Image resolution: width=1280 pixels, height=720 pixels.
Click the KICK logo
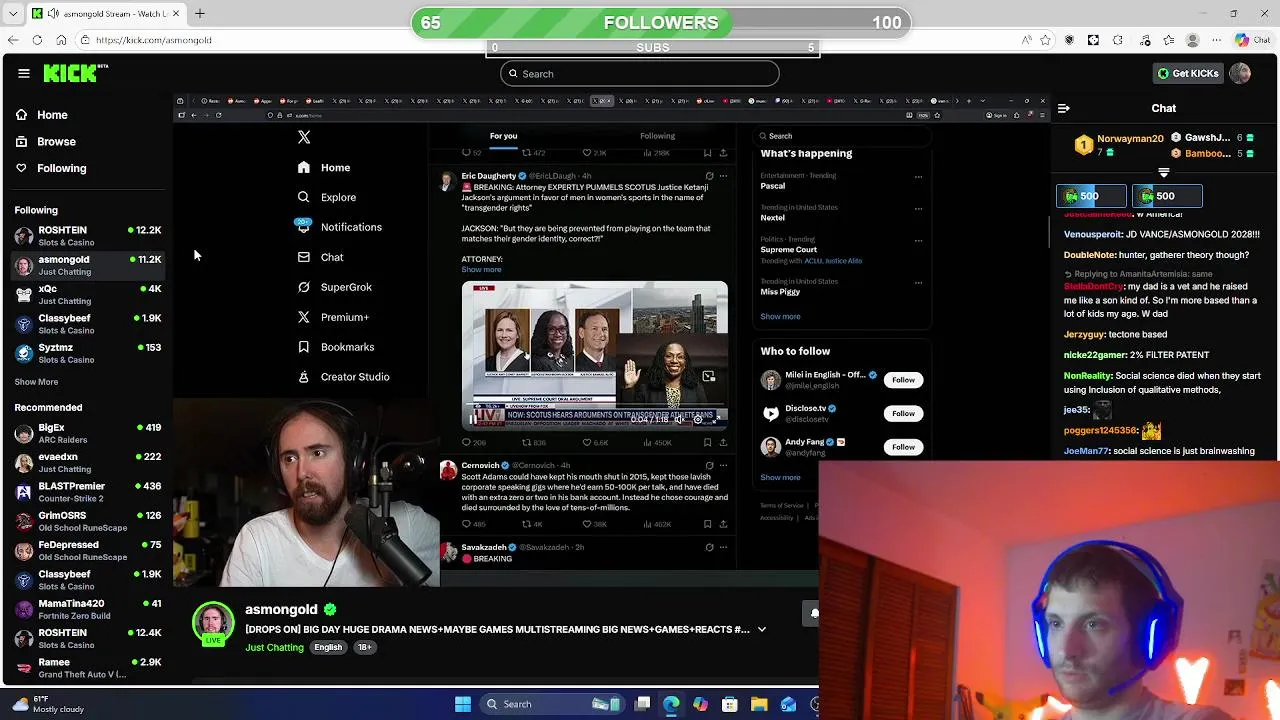tap(75, 73)
